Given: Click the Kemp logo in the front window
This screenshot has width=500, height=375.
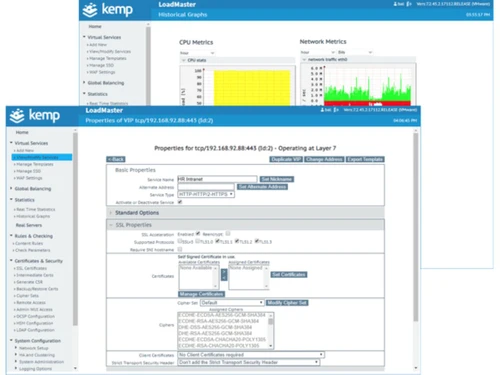Looking at the screenshot, I should 35,116.
